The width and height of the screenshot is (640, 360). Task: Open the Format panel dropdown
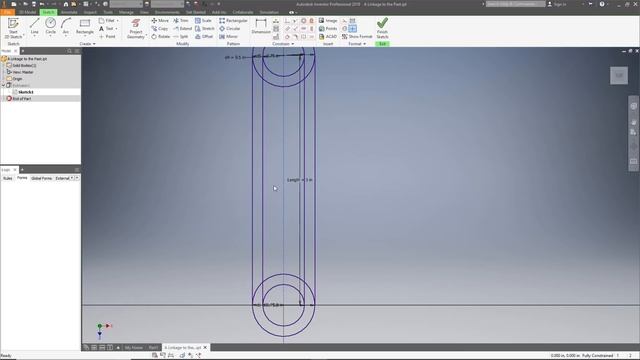pos(357,44)
